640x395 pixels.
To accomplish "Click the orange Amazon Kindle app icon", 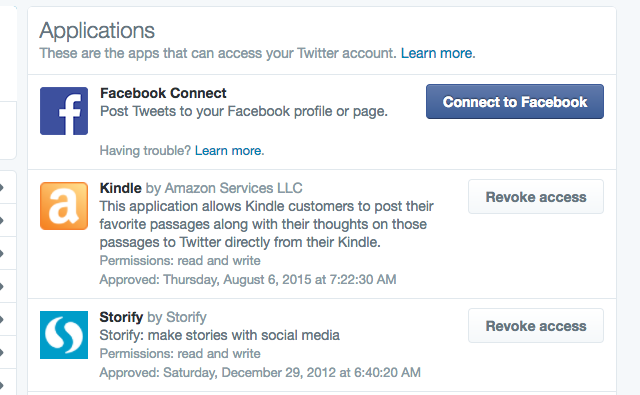I will click(x=64, y=206).
